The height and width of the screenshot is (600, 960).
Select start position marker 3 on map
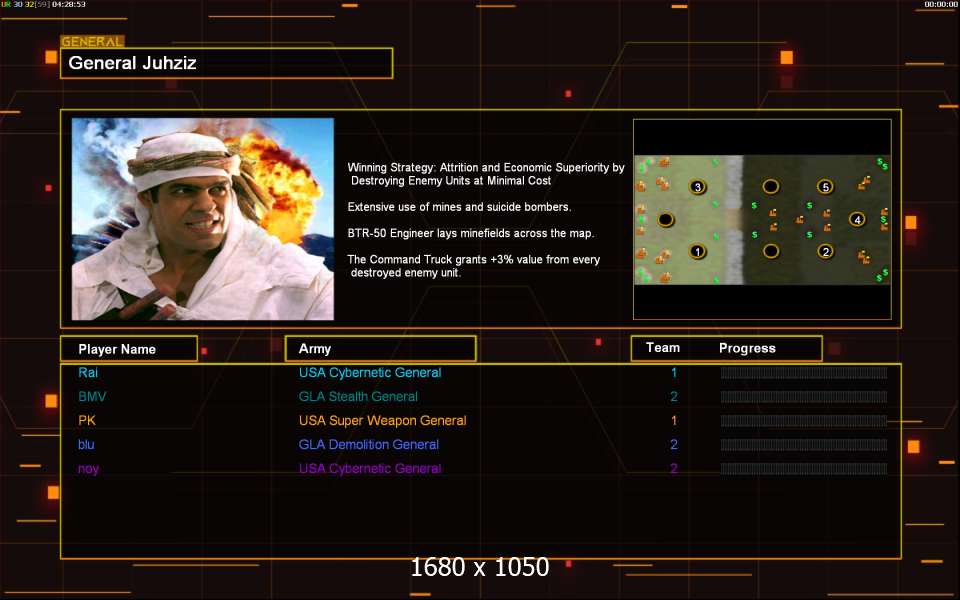(697, 187)
